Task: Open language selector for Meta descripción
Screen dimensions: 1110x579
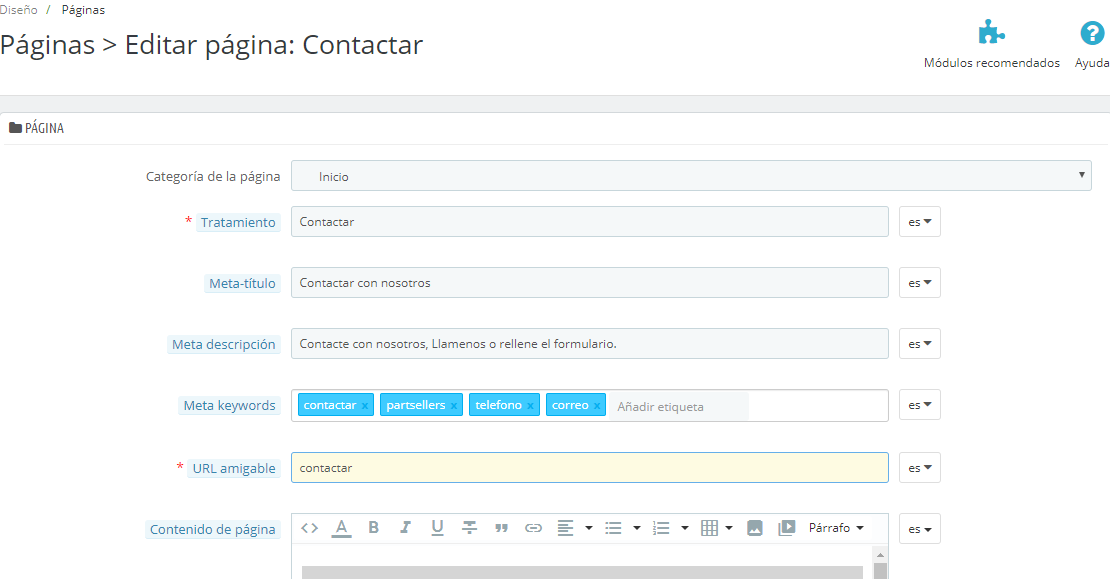Action: coord(920,343)
